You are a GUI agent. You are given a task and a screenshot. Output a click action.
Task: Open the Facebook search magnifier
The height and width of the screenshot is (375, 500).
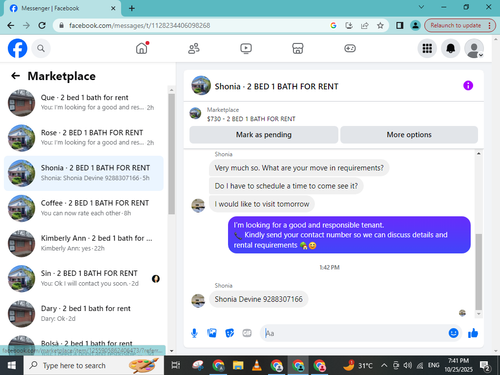pyautogui.click(x=41, y=49)
